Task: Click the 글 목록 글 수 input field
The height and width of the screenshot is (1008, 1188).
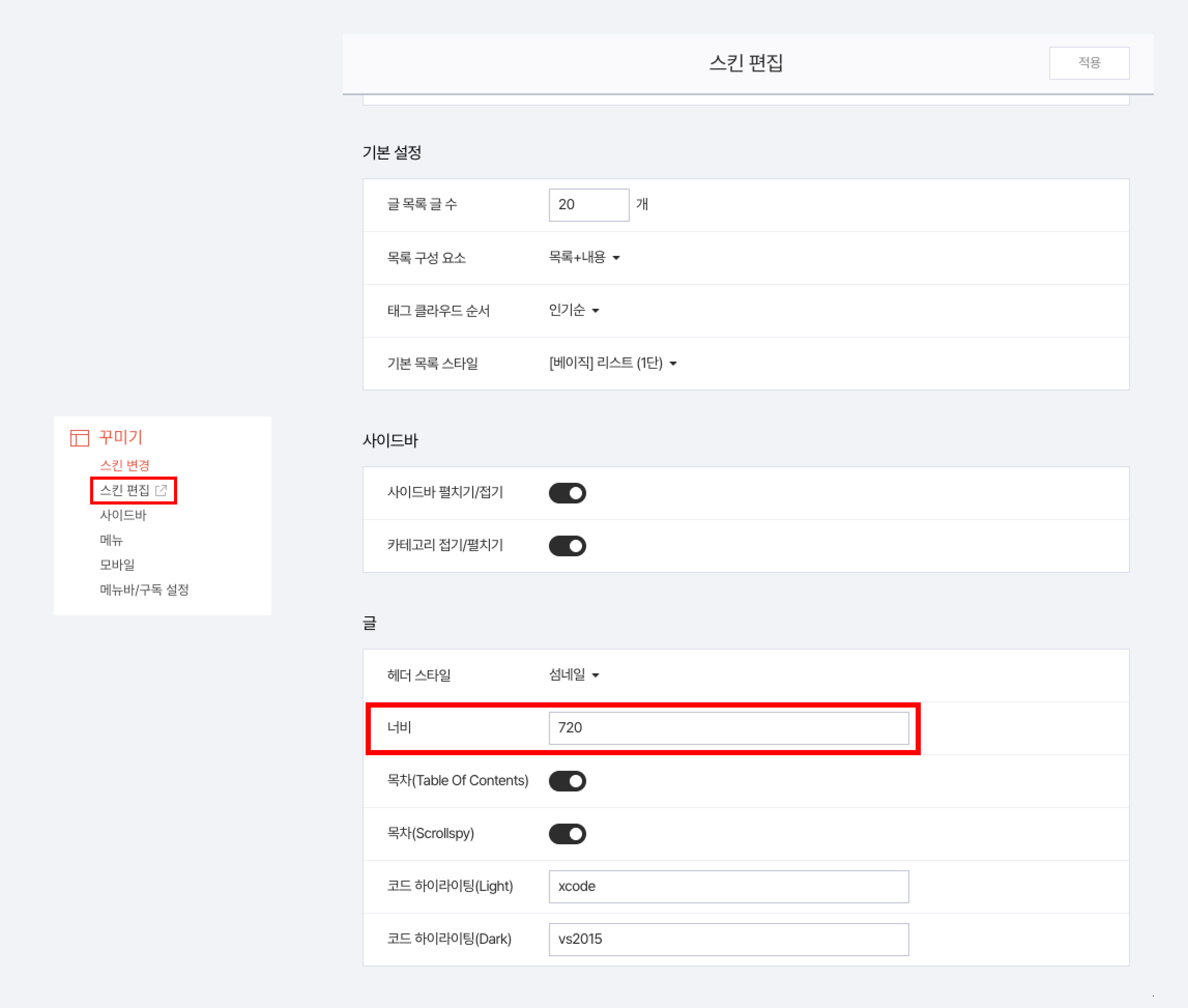Action: tap(588, 205)
